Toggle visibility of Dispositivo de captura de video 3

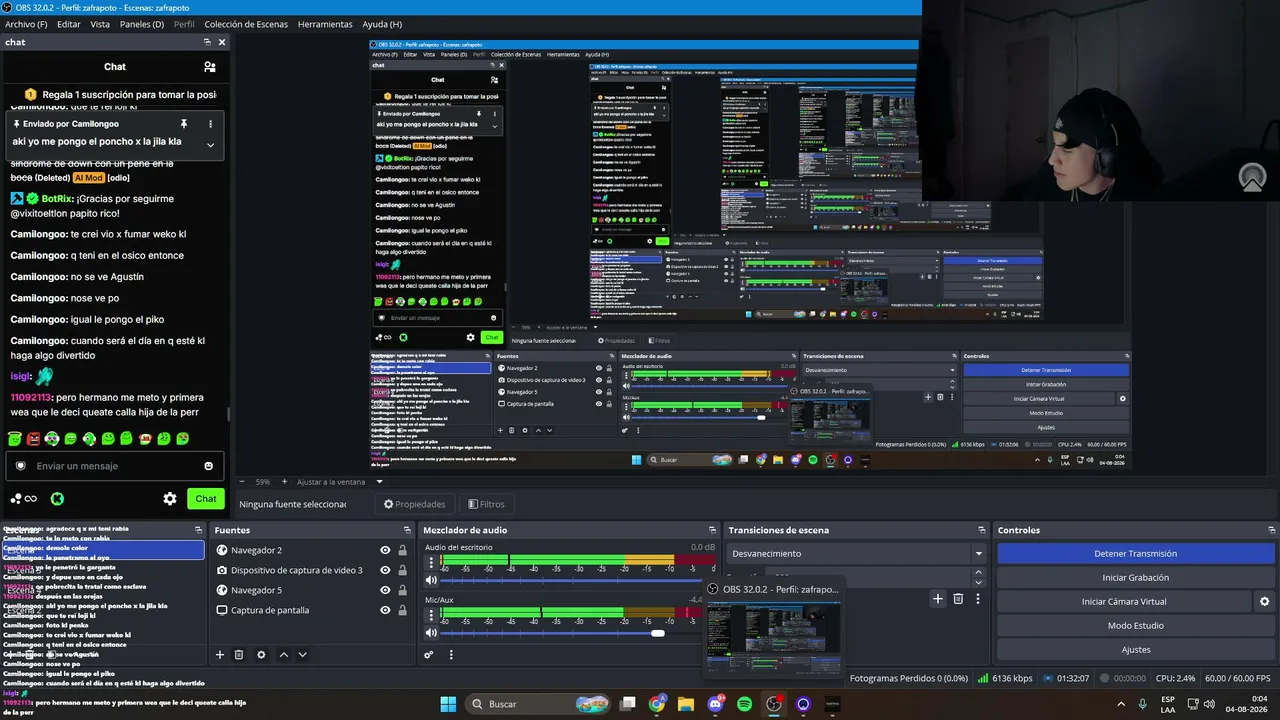tap(385, 570)
